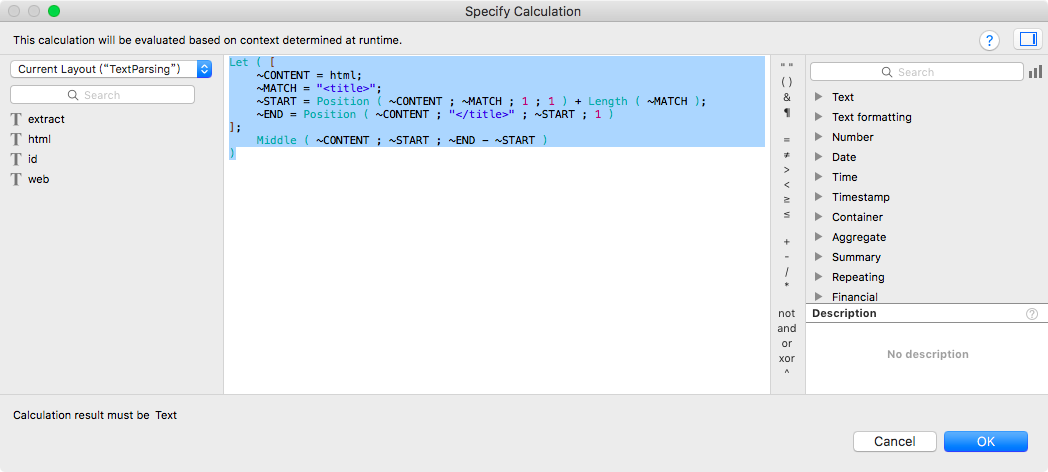Image resolution: width=1048 pixels, height=472 pixels.
Task: Insert greater-than > operator
Action: tap(787, 170)
